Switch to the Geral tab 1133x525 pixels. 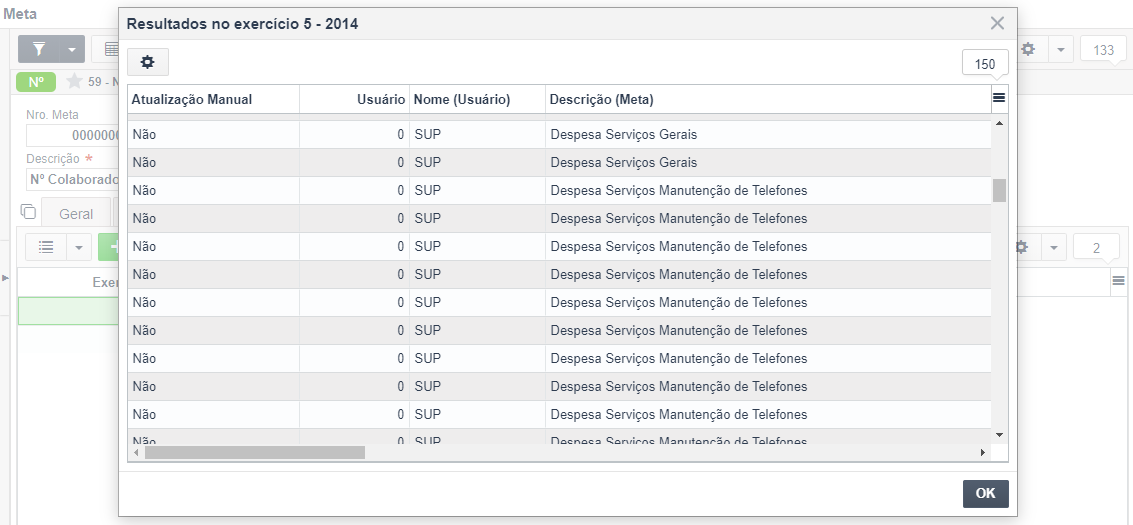[x=76, y=214]
